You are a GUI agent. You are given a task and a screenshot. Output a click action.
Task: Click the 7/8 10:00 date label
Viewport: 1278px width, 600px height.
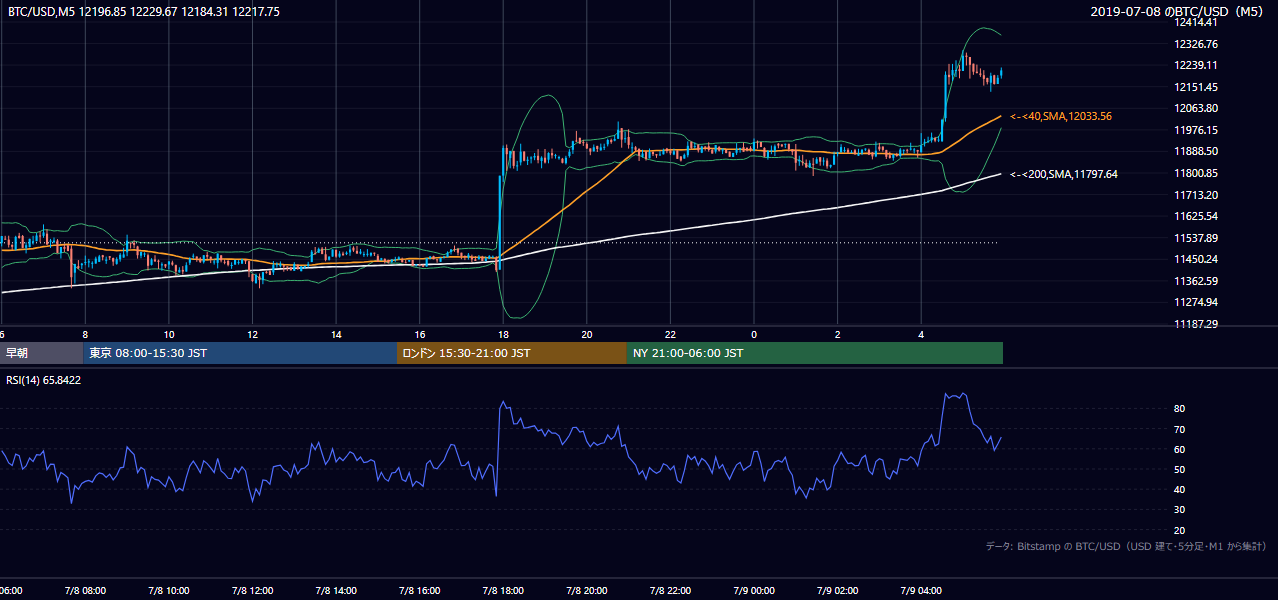point(168,591)
